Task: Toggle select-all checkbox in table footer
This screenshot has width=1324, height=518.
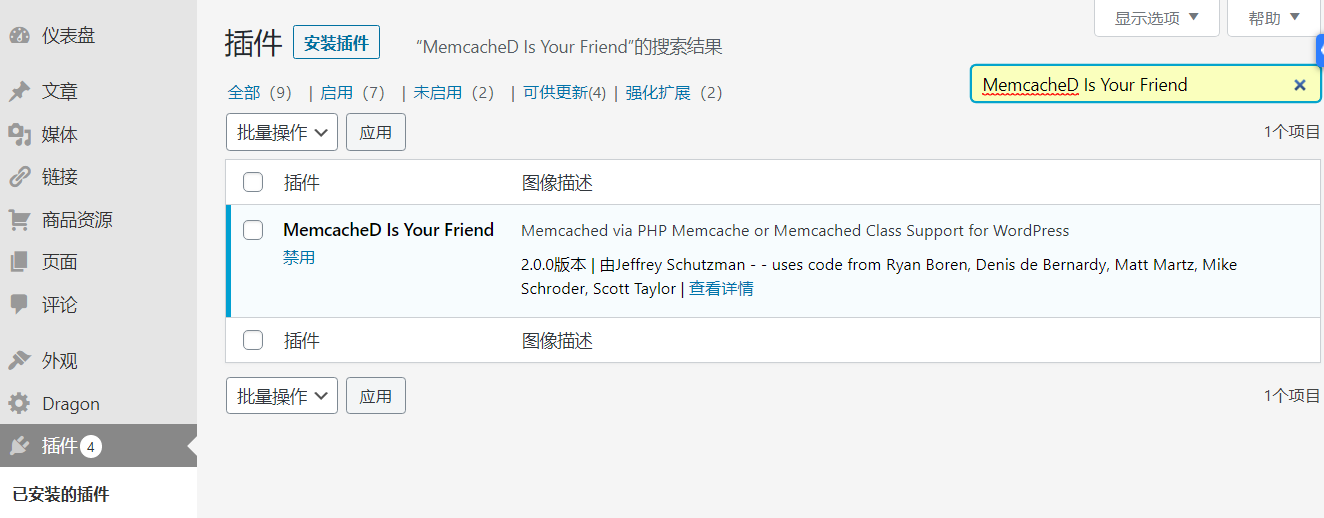Action: [253, 340]
